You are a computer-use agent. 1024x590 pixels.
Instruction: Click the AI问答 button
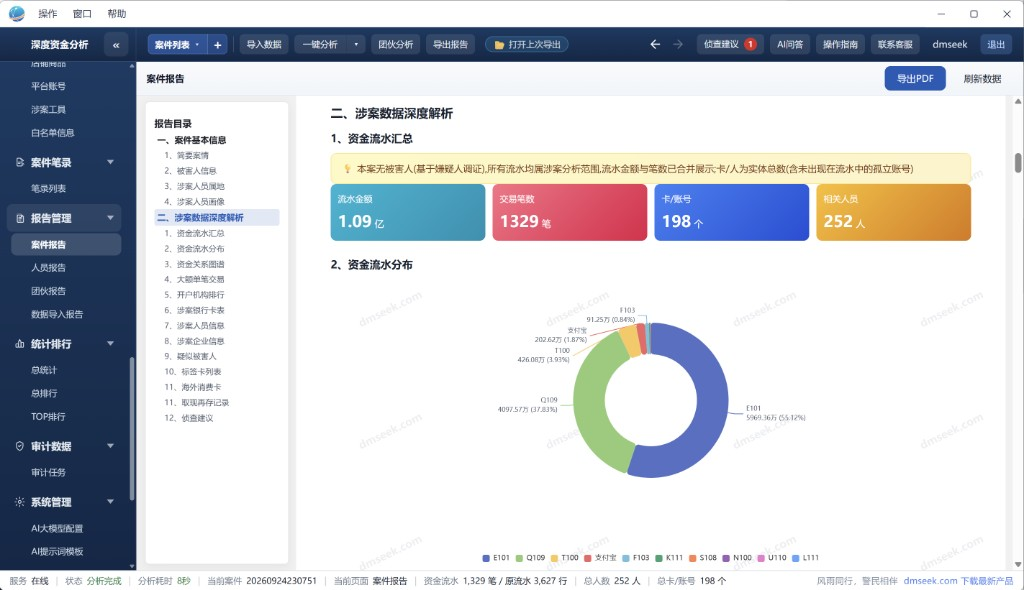(x=790, y=44)
